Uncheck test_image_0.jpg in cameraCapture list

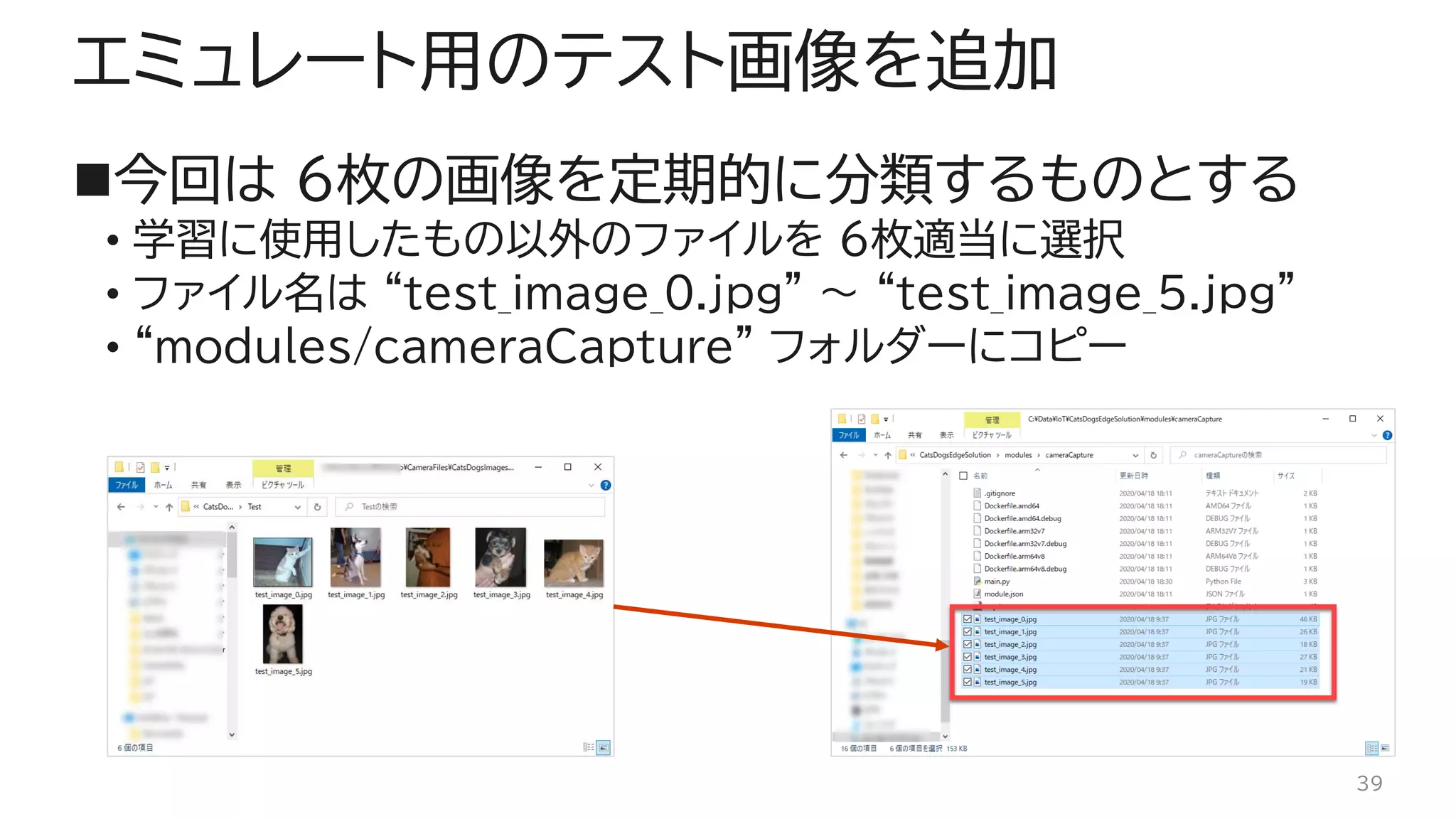click(967, 619)
